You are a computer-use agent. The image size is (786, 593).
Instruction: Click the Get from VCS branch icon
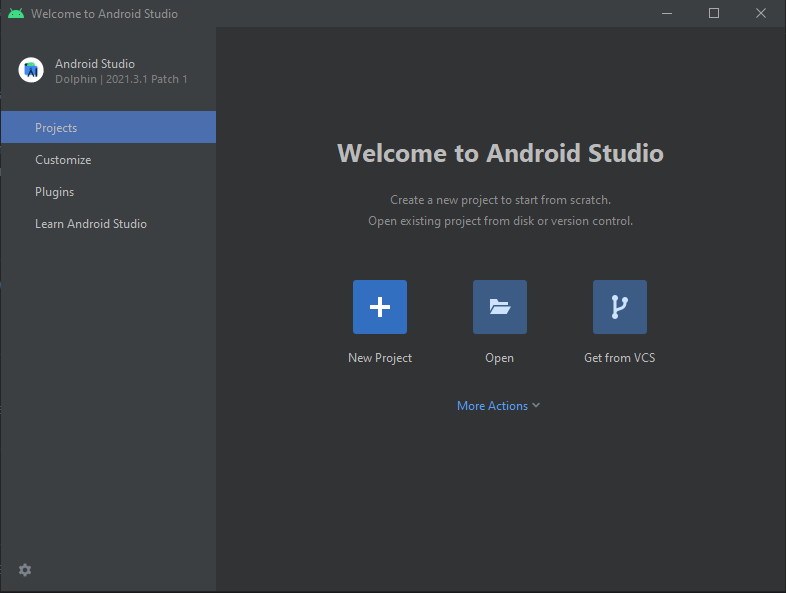tap(620, 307)
